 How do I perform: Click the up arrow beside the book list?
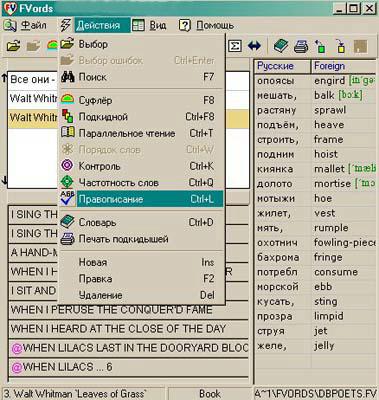(4, 78)
